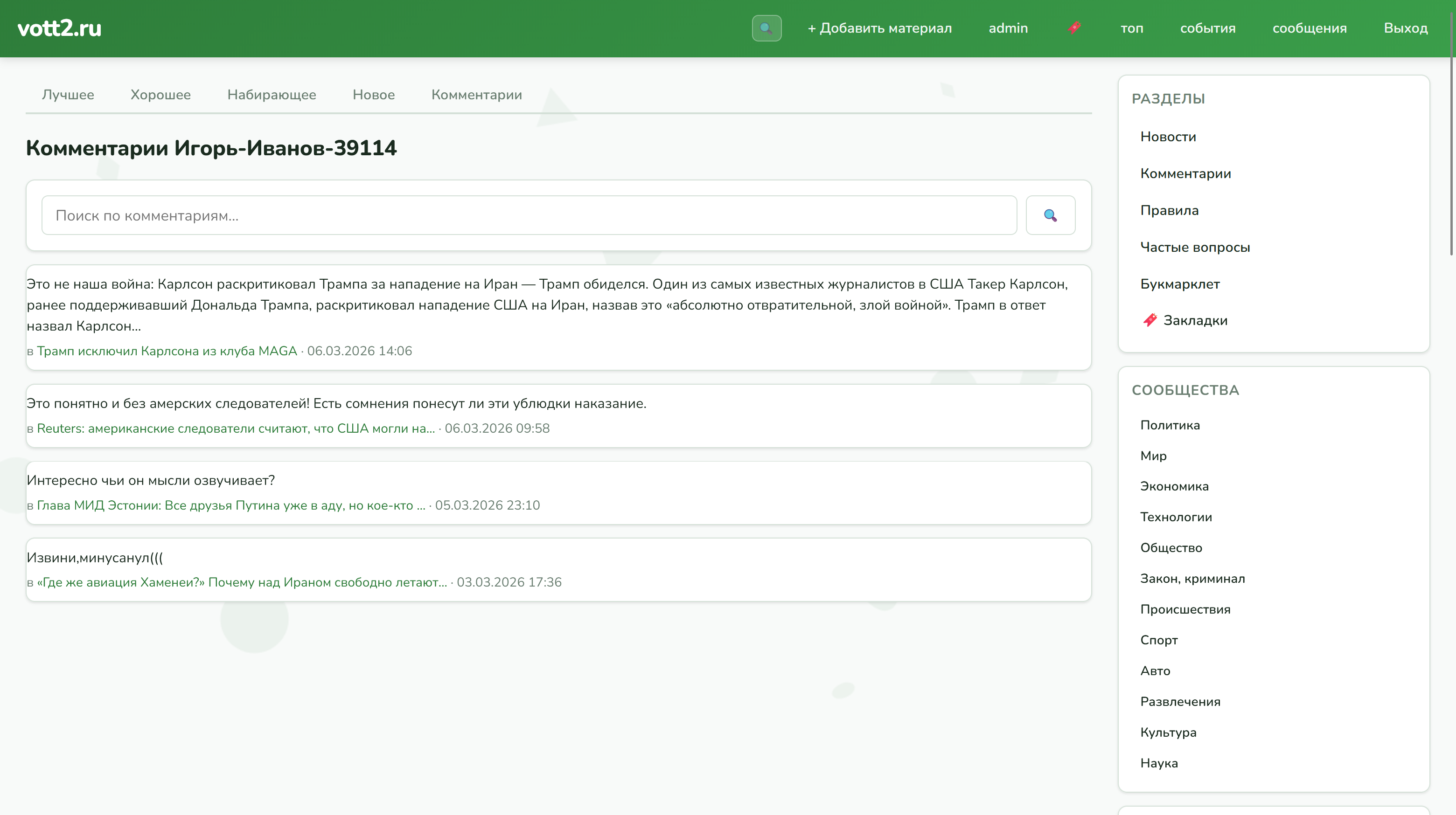The height and width of the screenshot is (815, 1456).
Task: Open Трамп исключил Карлсона из клуба MAGA link
Action: click(x=167, y=351)
